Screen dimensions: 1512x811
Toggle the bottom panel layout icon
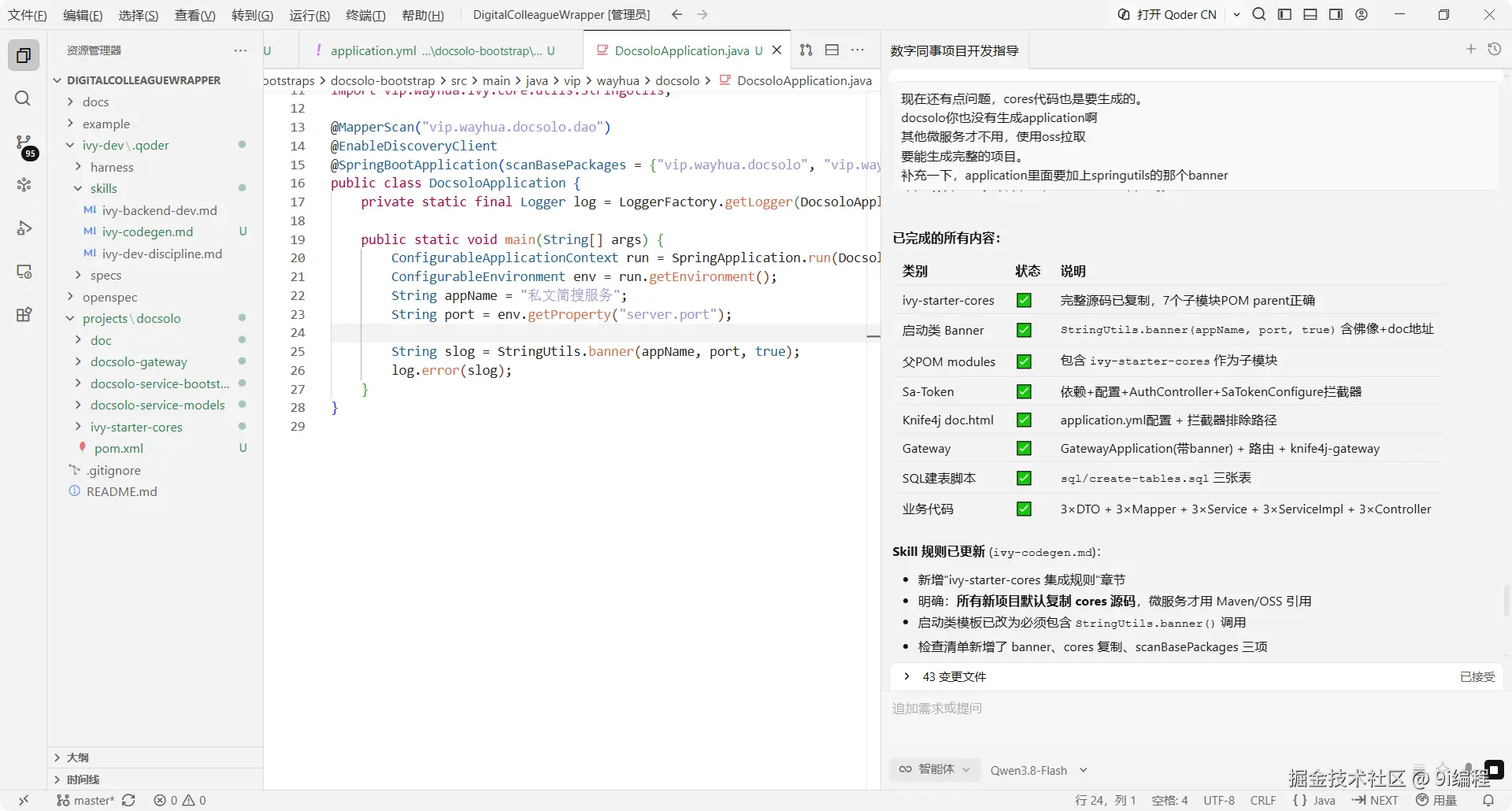pos(1310,14)
